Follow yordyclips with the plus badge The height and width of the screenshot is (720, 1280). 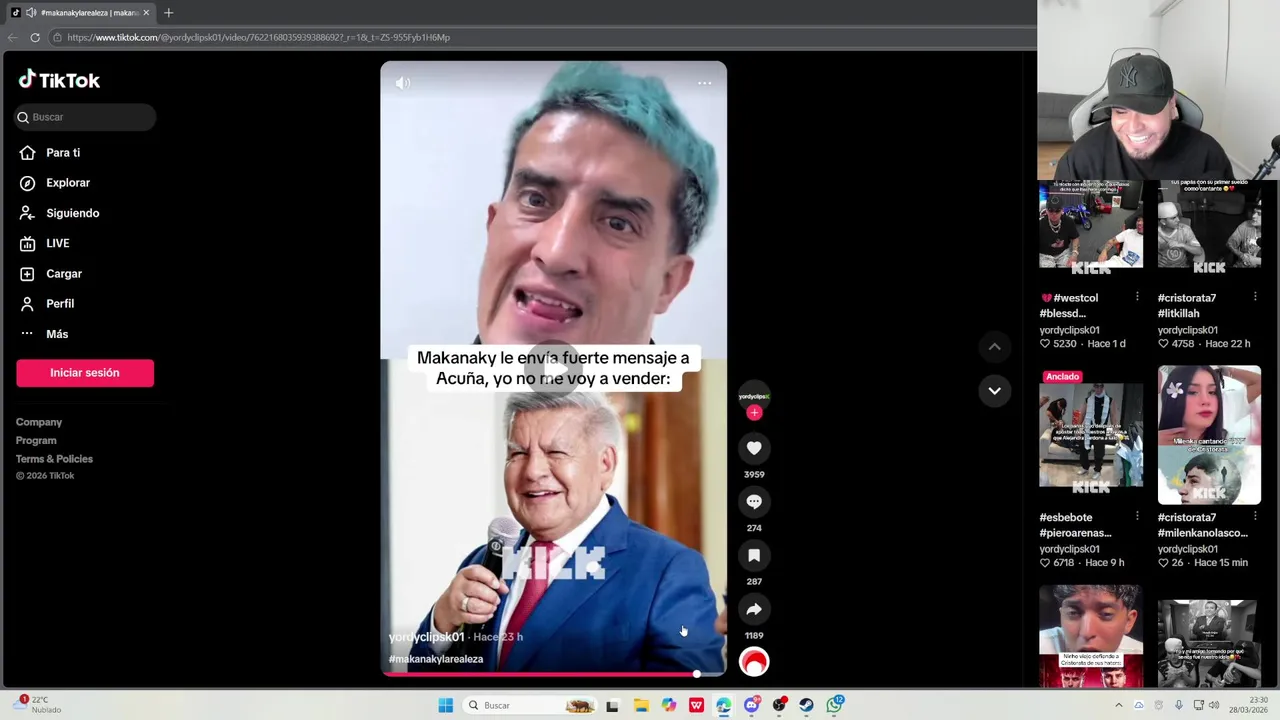pos(754,412)
